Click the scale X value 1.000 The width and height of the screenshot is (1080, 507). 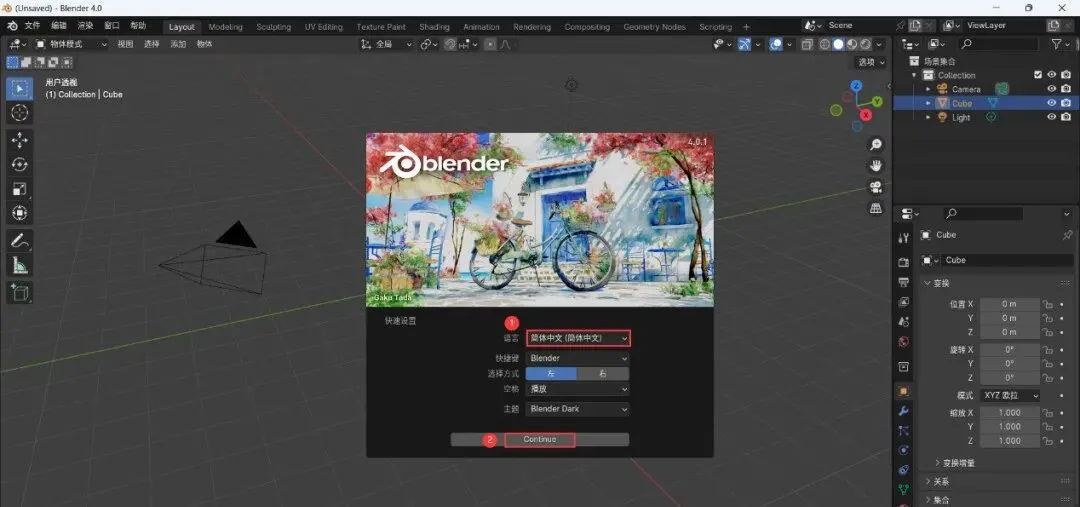coord(1009,413)
